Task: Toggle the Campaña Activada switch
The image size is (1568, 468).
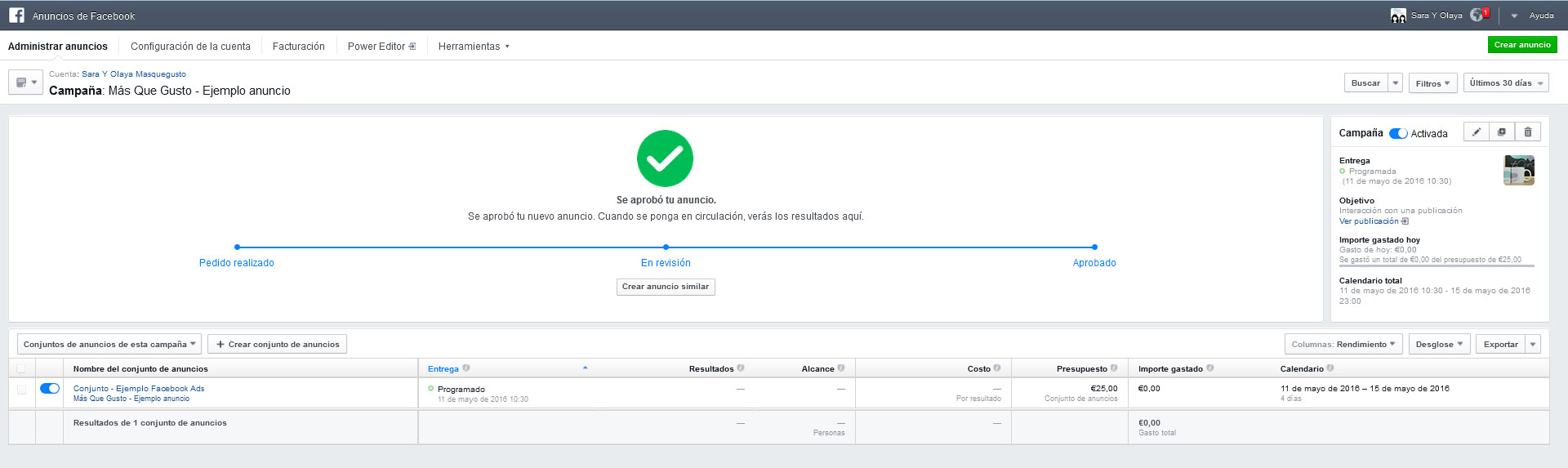Action: point(1398,133)
